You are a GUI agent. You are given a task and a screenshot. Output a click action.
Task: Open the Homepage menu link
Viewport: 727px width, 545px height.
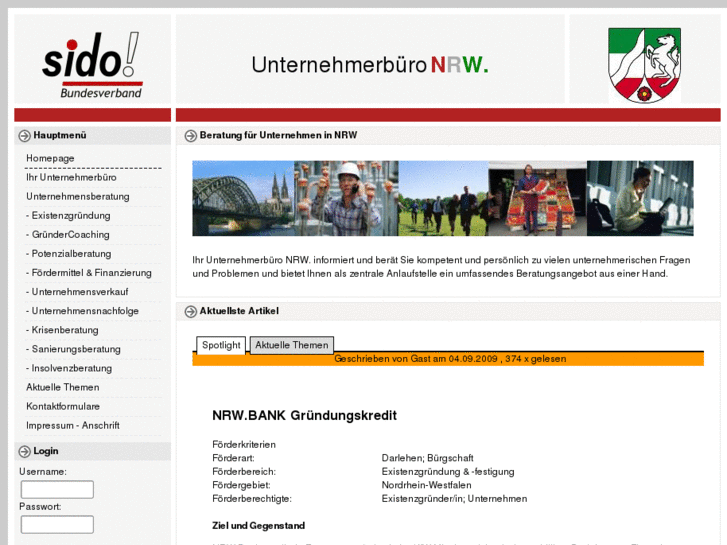(50, 158)
